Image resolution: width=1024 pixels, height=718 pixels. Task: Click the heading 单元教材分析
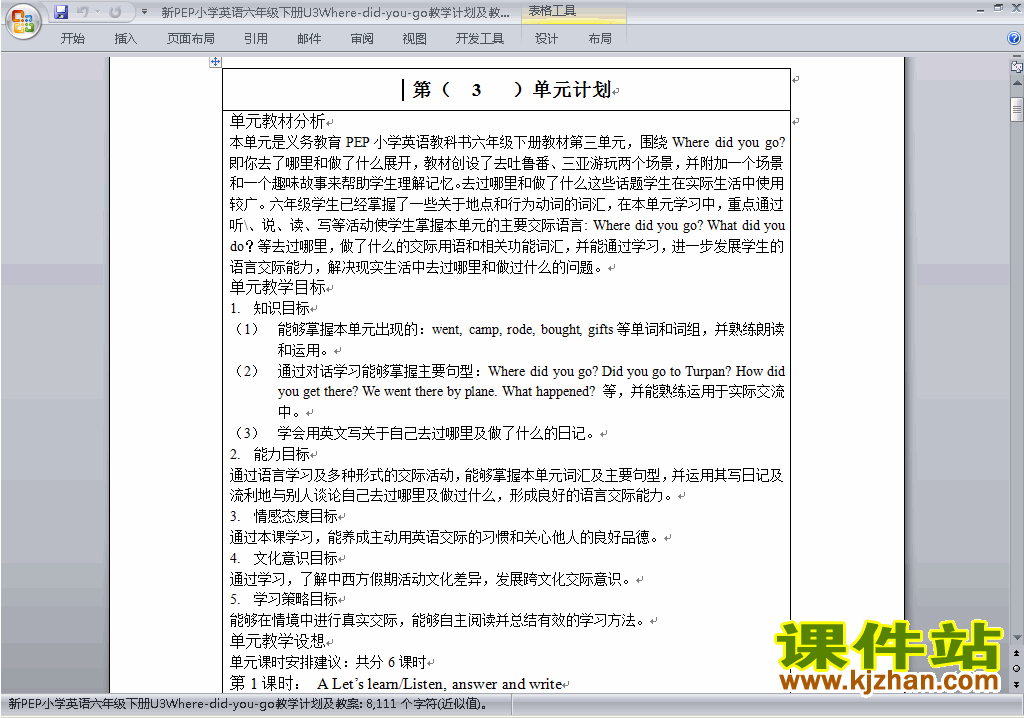pyautogui.click(x=278, y=121)
